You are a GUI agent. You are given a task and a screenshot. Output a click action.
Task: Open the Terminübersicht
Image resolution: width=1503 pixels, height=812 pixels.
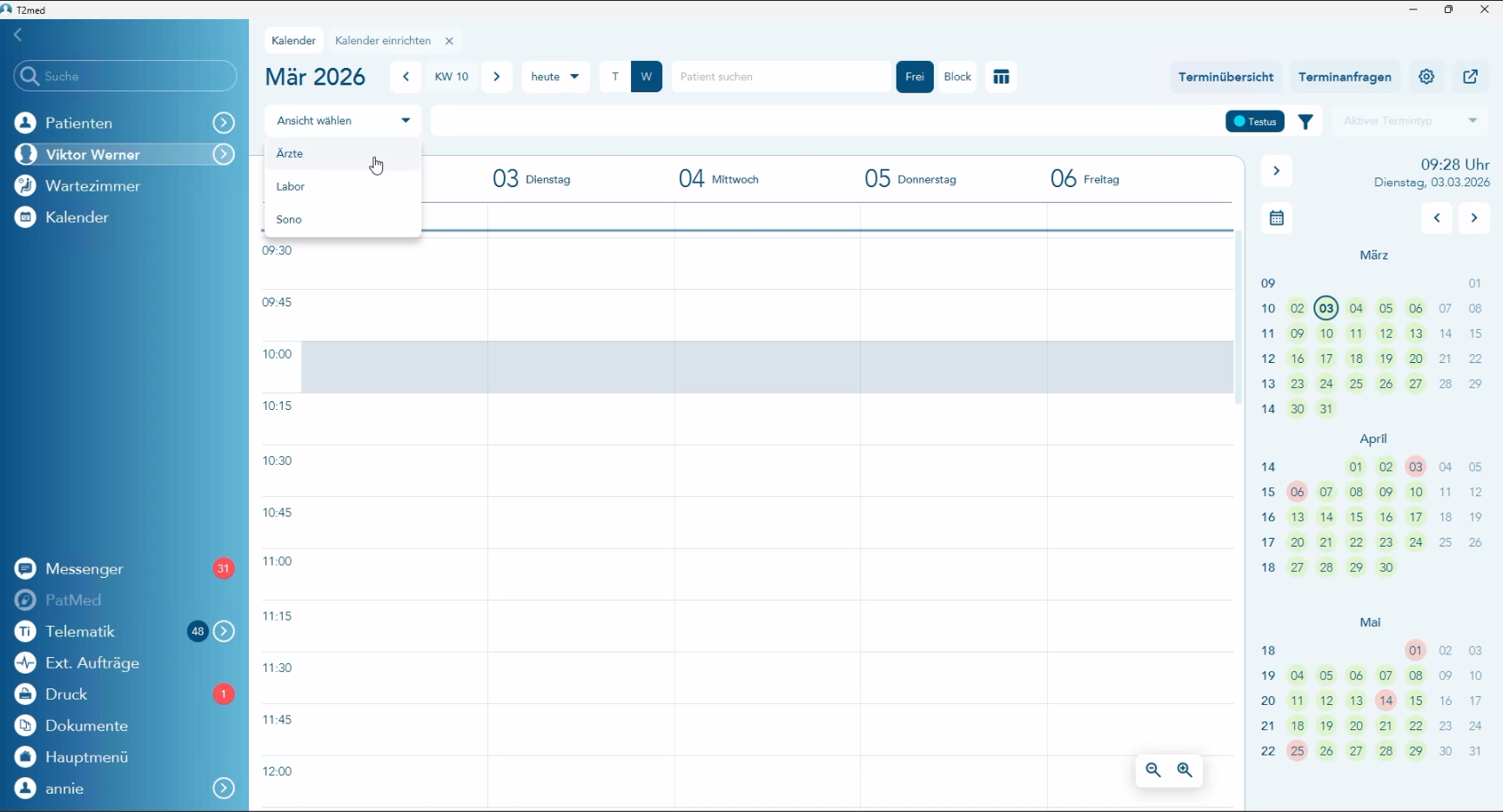[x=1225, y=77]
